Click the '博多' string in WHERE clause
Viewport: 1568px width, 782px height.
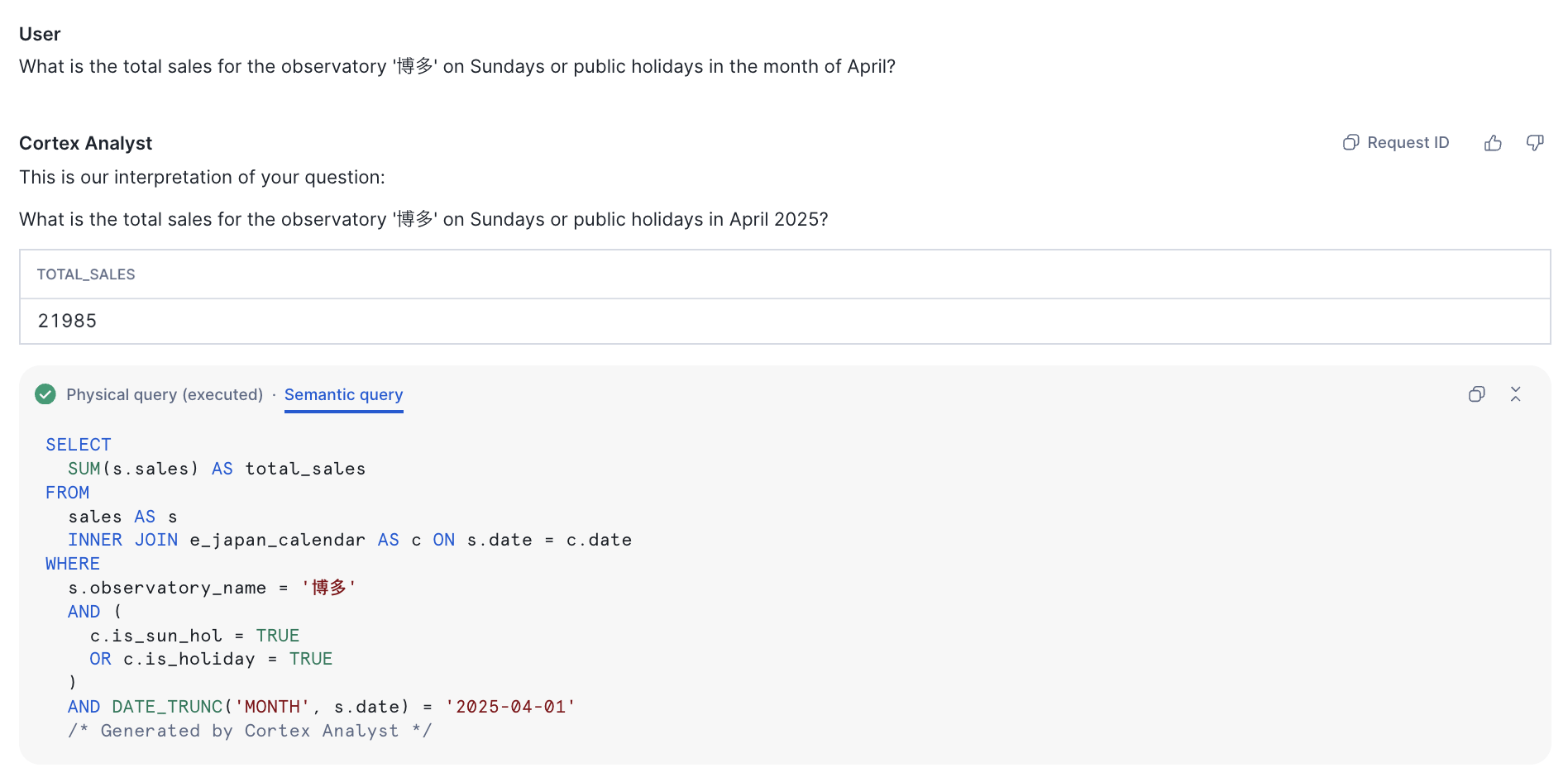tap(329, 588)
